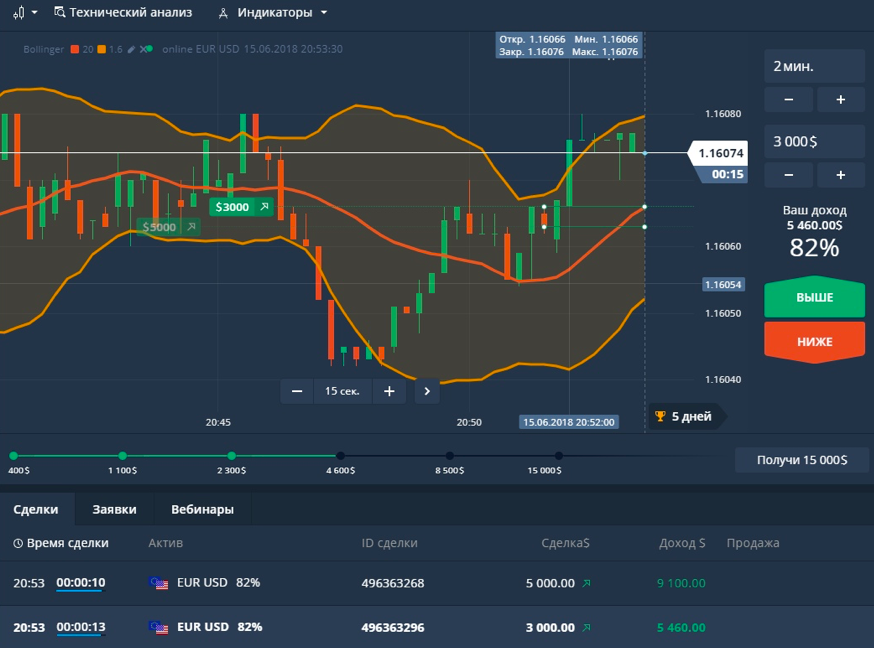Click the compass icon beside Индикаторы

click(223, 13)
